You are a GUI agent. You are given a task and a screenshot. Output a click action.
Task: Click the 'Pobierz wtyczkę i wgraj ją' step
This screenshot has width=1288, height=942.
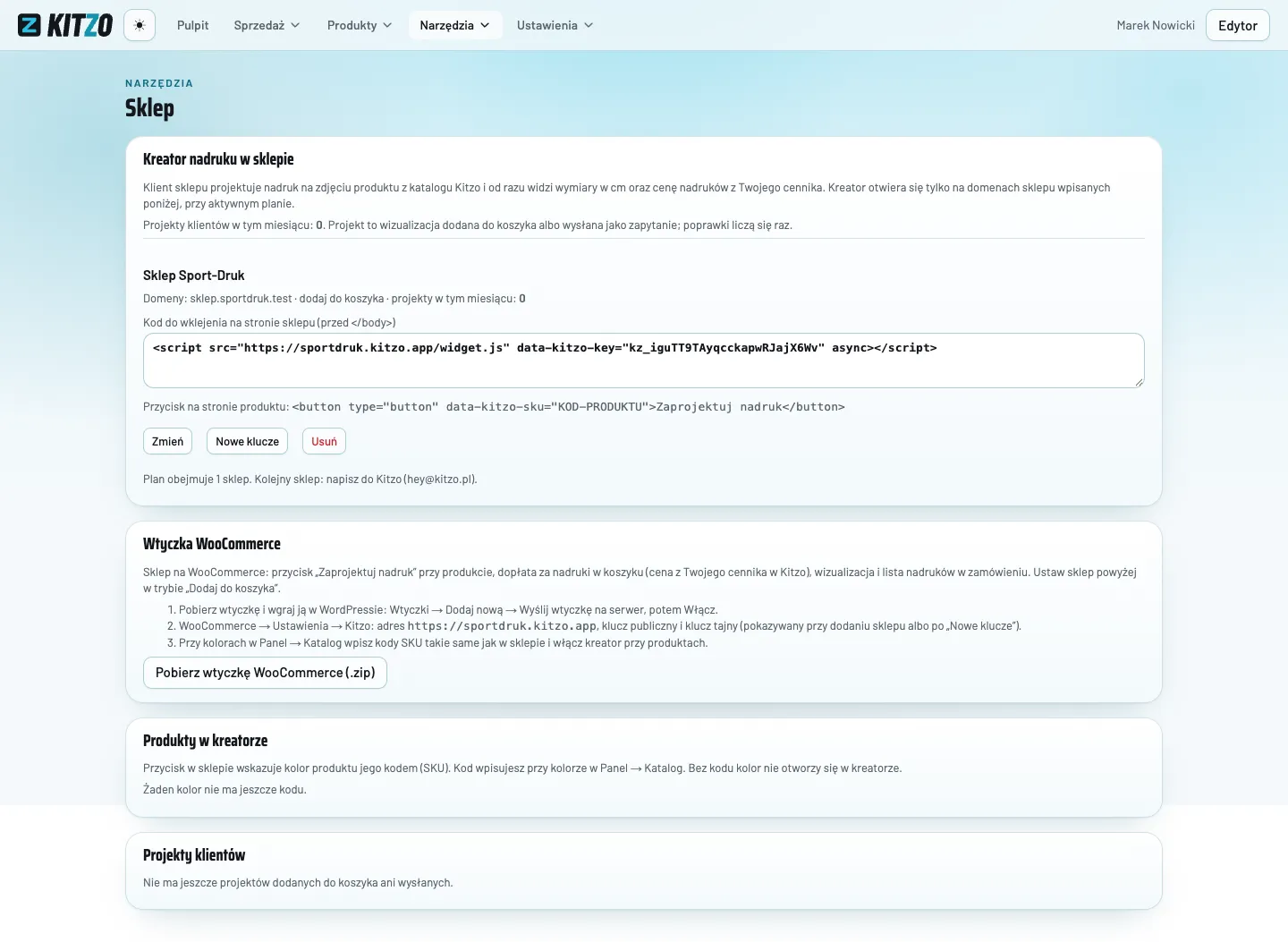point(448,610)
